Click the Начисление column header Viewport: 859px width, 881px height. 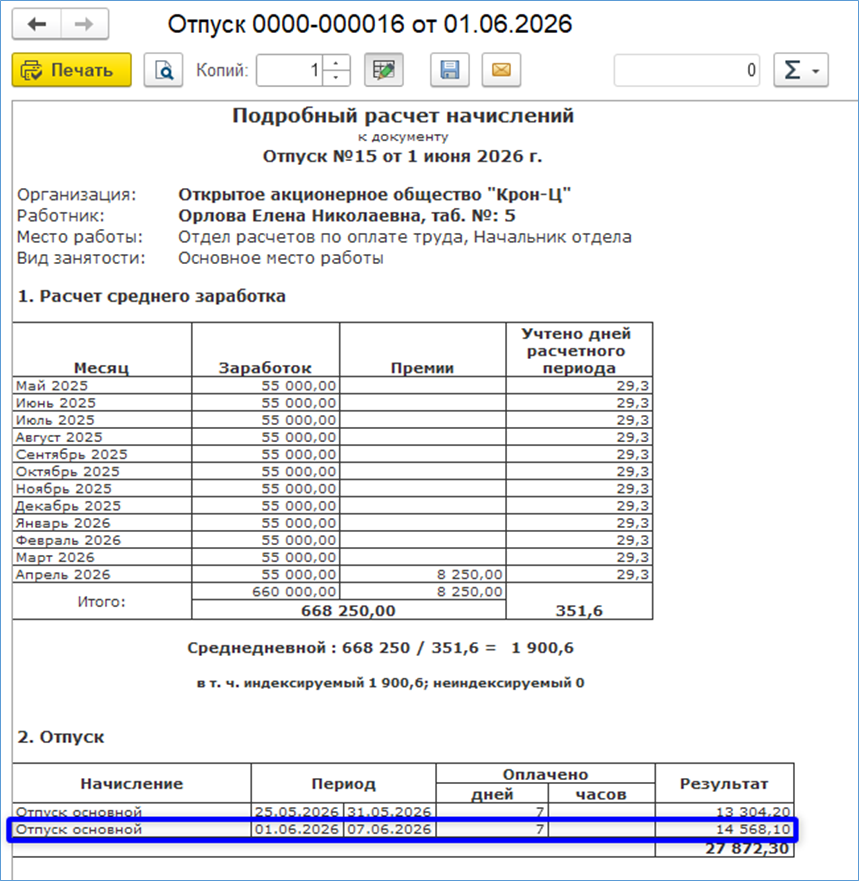(x=131, y=783)
